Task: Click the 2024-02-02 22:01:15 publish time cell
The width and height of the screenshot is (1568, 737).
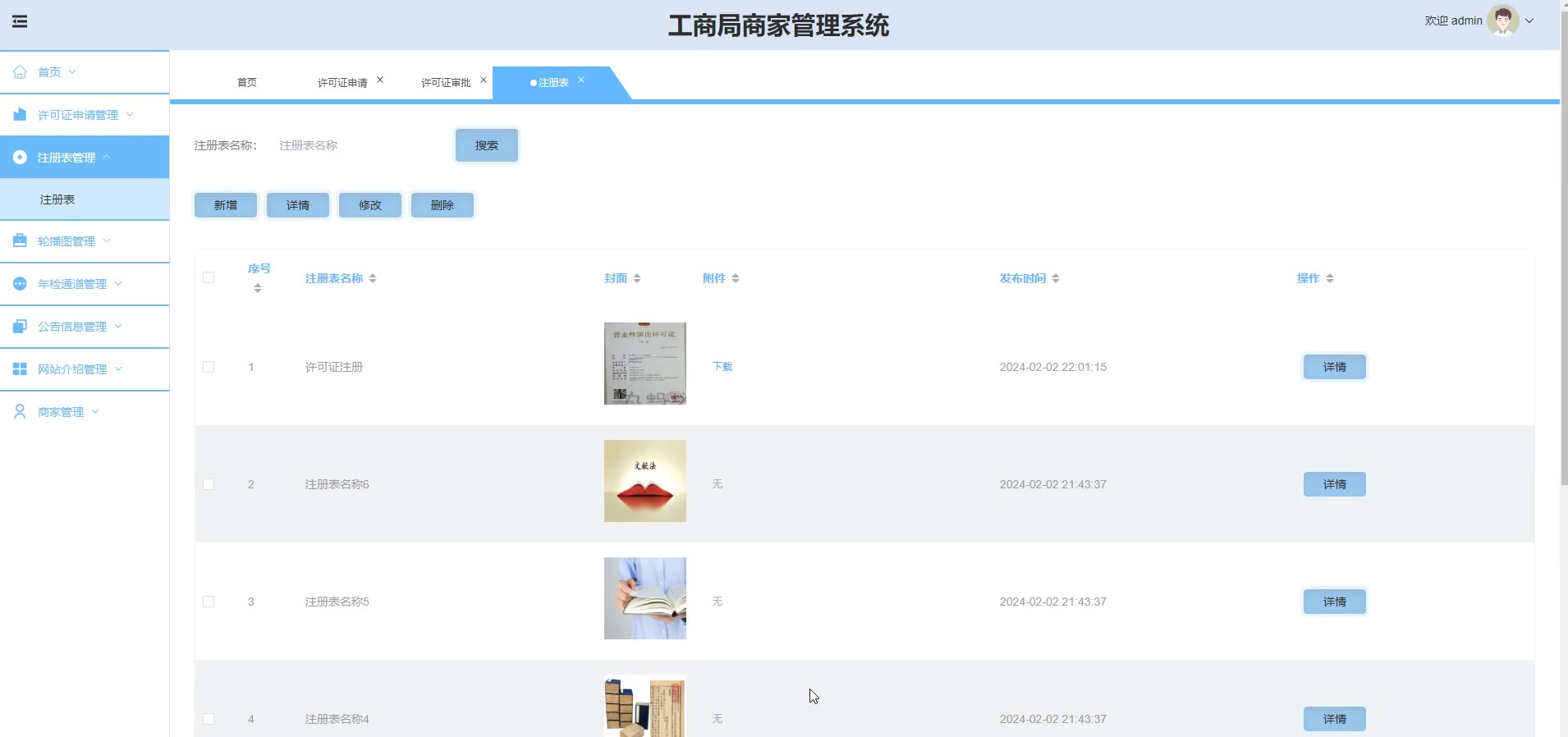Action: point(1053,367)
